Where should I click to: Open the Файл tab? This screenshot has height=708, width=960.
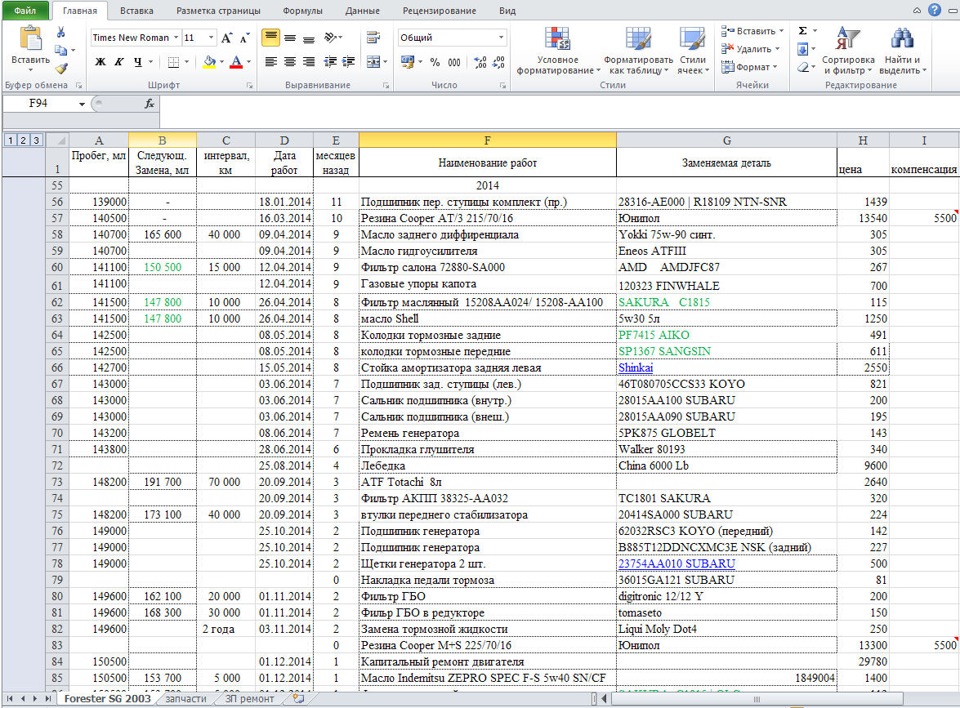tap(25, 10)
